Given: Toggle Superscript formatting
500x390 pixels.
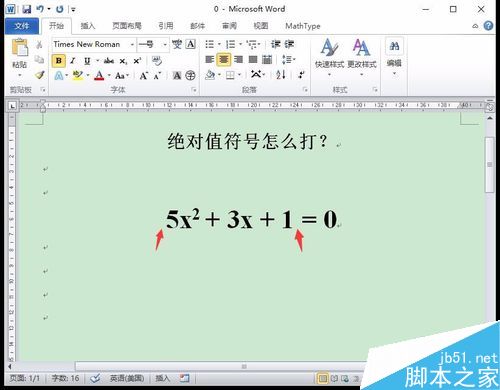Looking at the screenshot, I should point(137,61).
